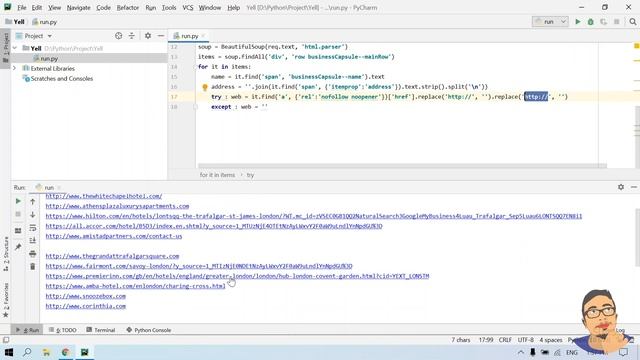Open the File menu
The width and height of the screenshot is (640, 360).
coord(22,7)
